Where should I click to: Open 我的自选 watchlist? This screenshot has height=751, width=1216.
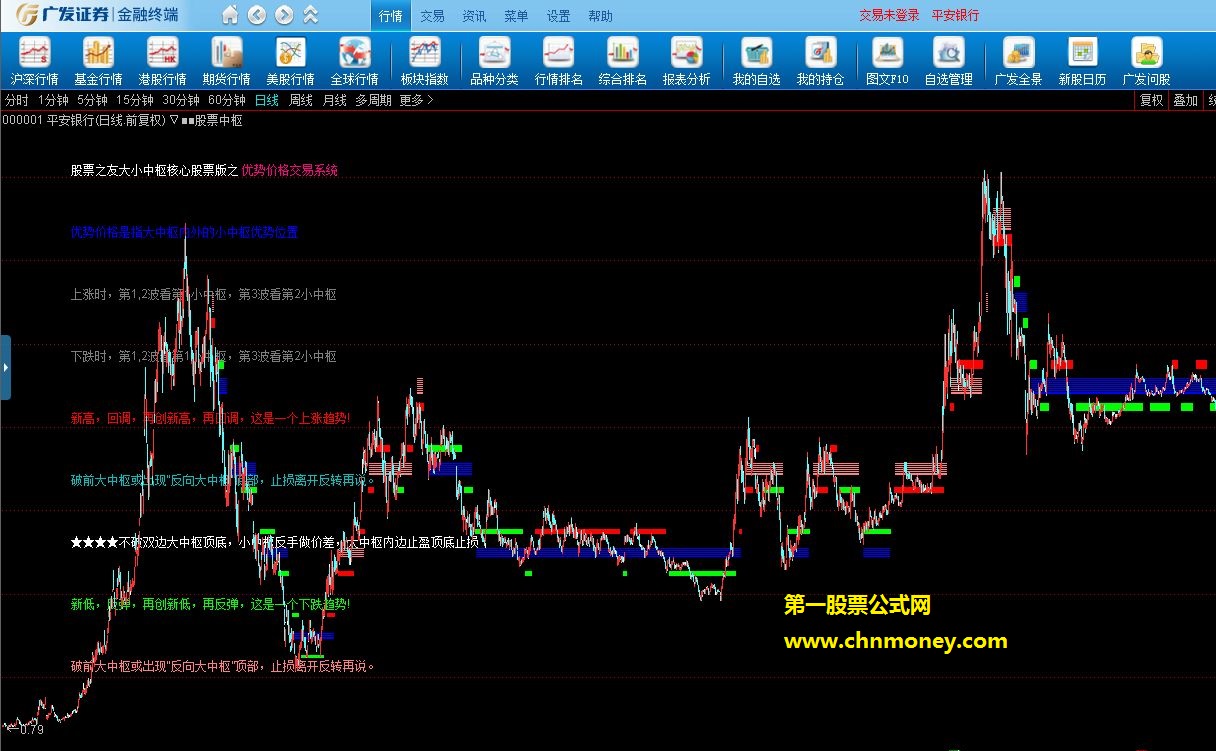point(757,61)
